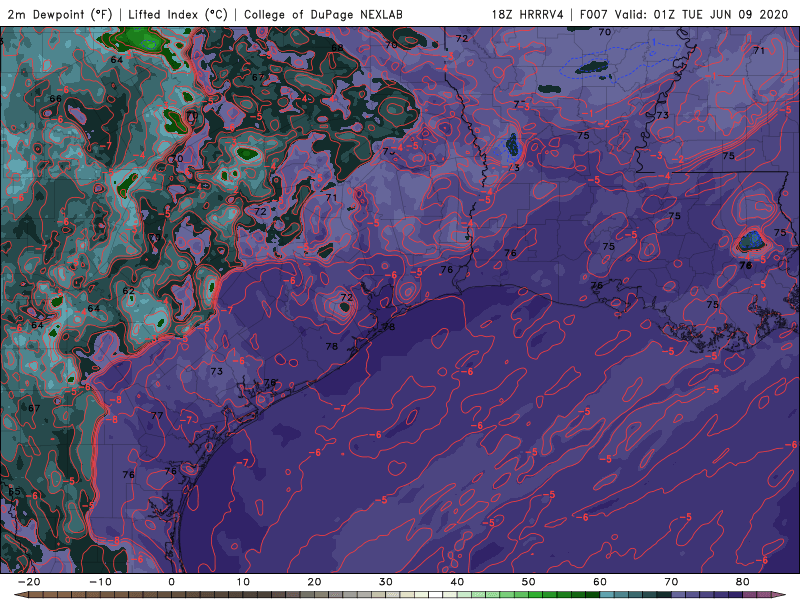
Task: Click the right arrow end of the color bar
Action: point(780,595)
